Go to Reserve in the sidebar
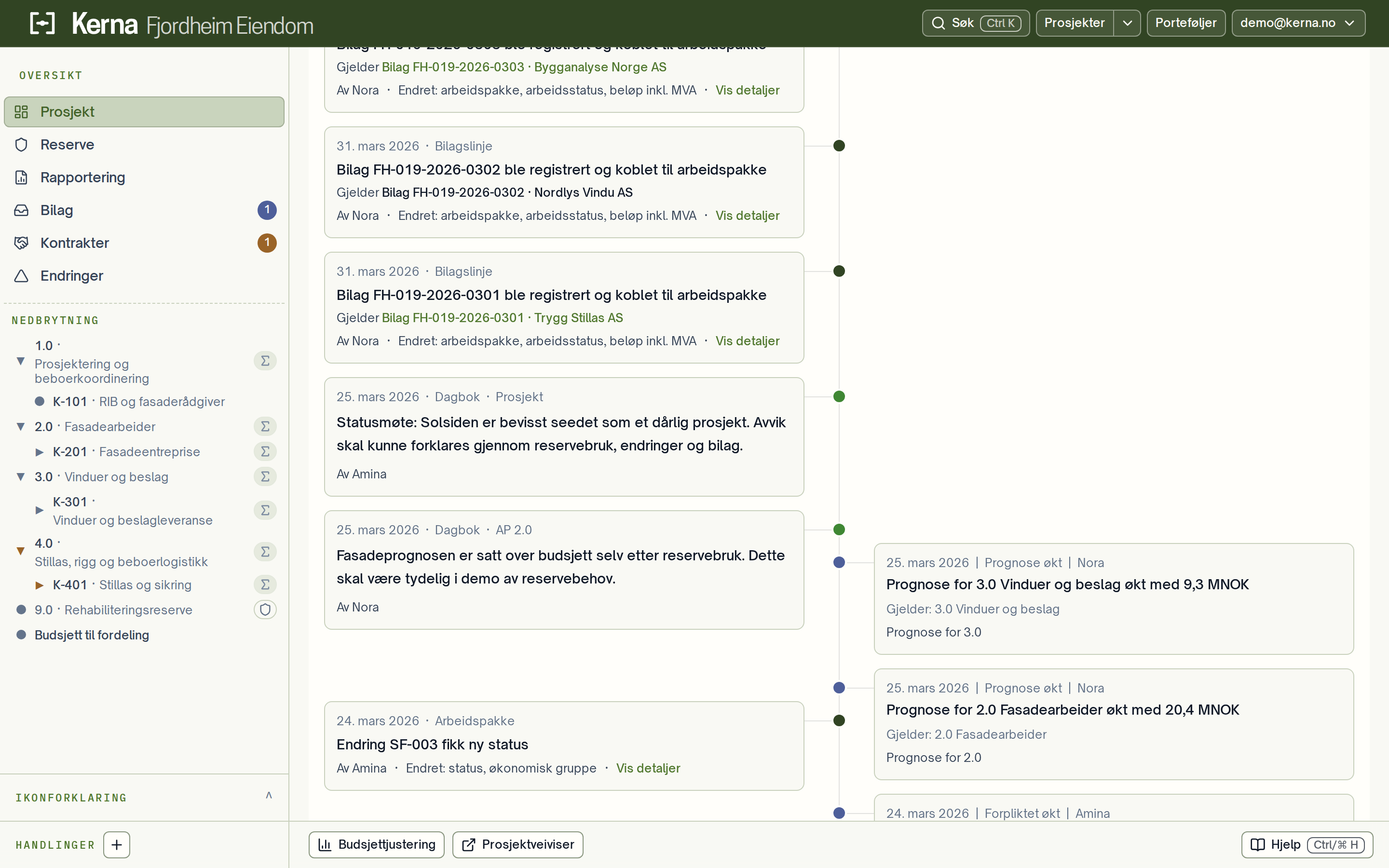 [x=144, y=145]
